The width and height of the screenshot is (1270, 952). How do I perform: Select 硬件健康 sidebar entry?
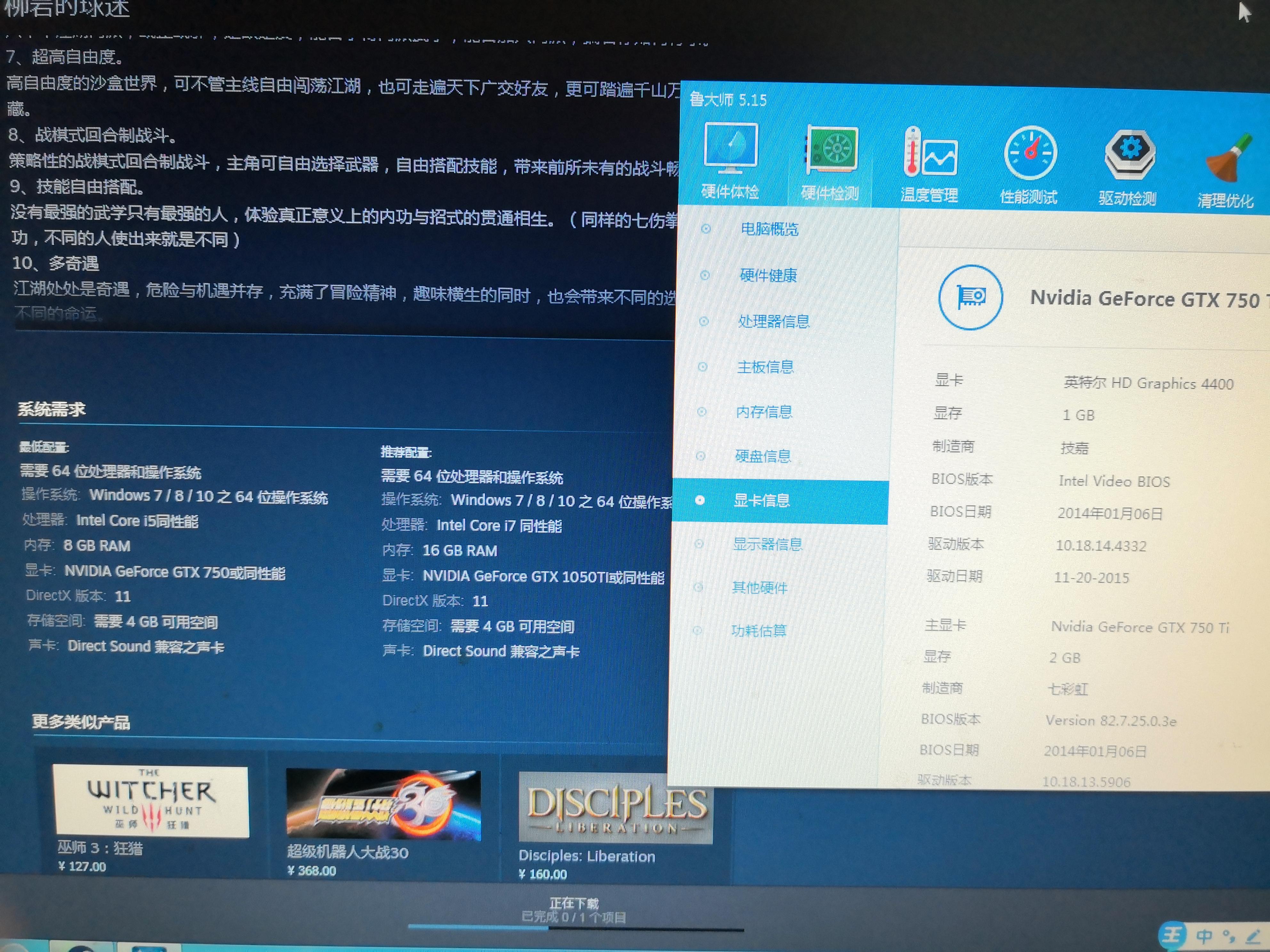click(x=768, y=275)
